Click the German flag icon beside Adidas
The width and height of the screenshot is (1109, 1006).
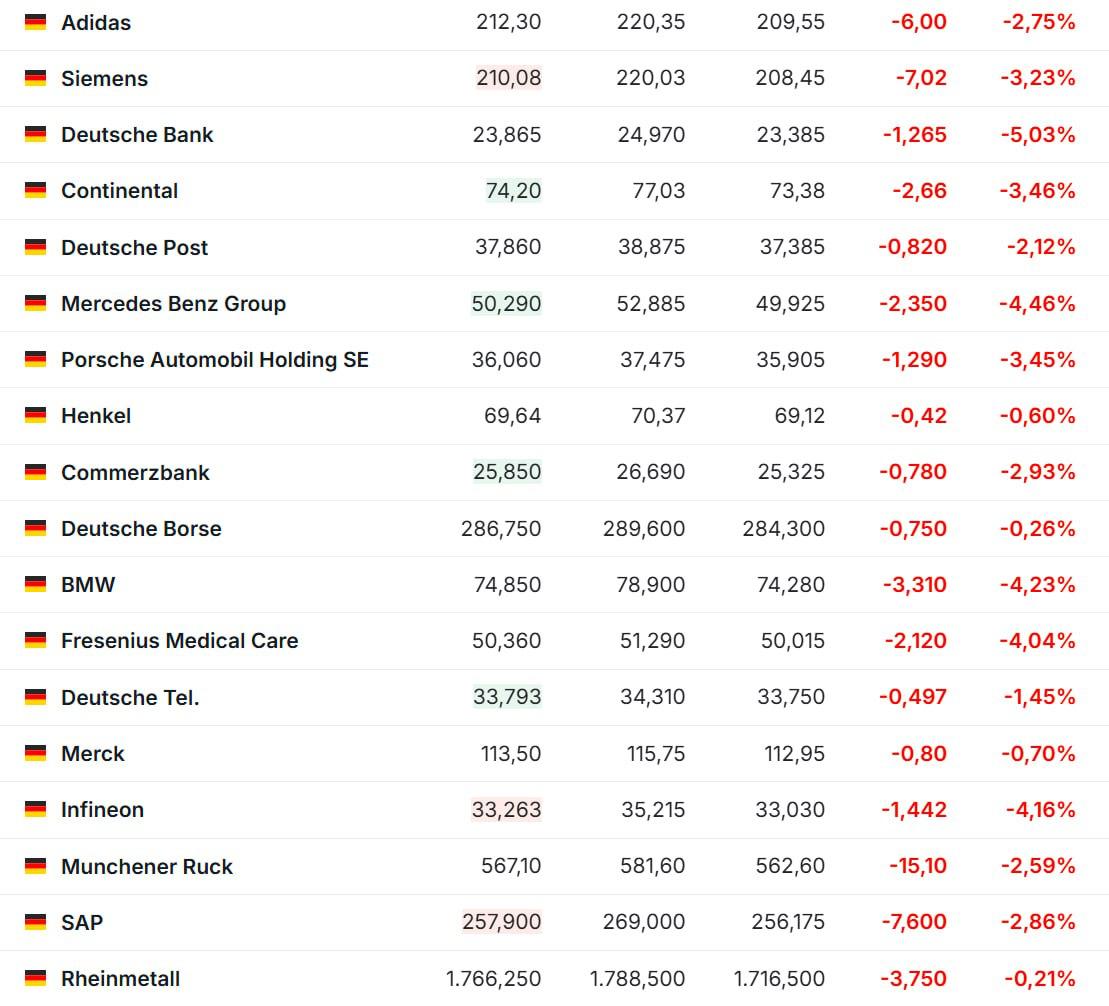point(36,22)
